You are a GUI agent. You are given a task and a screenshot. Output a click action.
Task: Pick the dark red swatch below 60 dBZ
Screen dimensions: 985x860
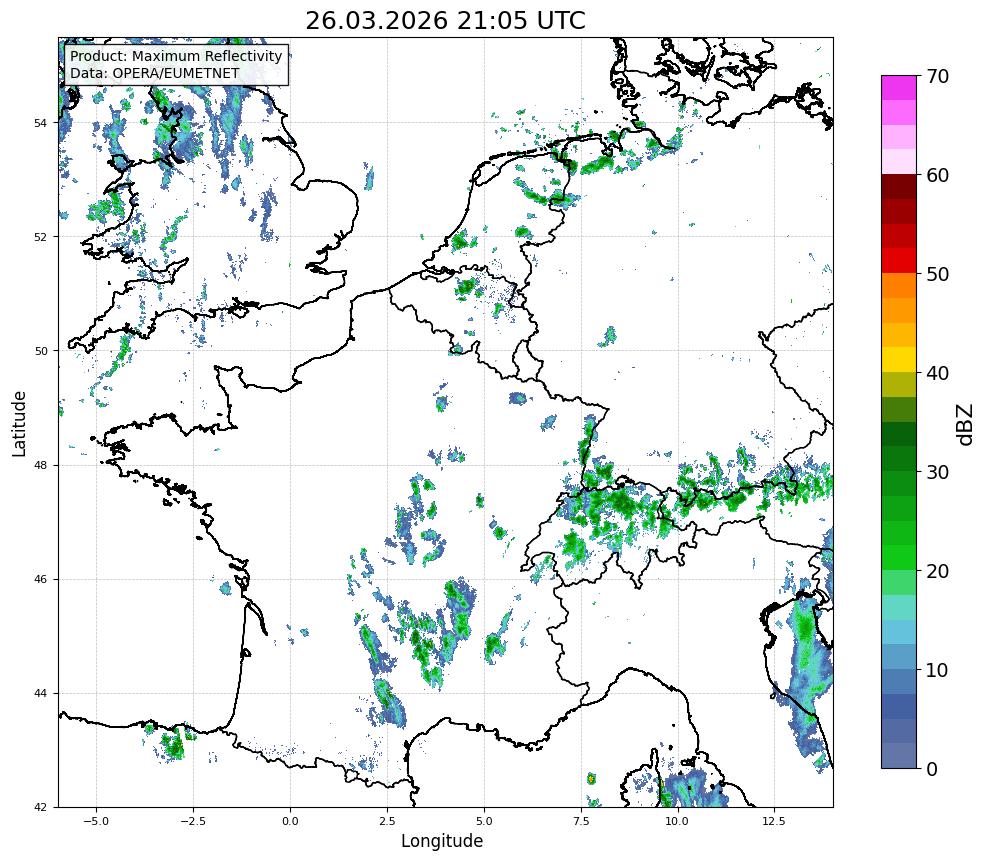(x=899, y=187)
